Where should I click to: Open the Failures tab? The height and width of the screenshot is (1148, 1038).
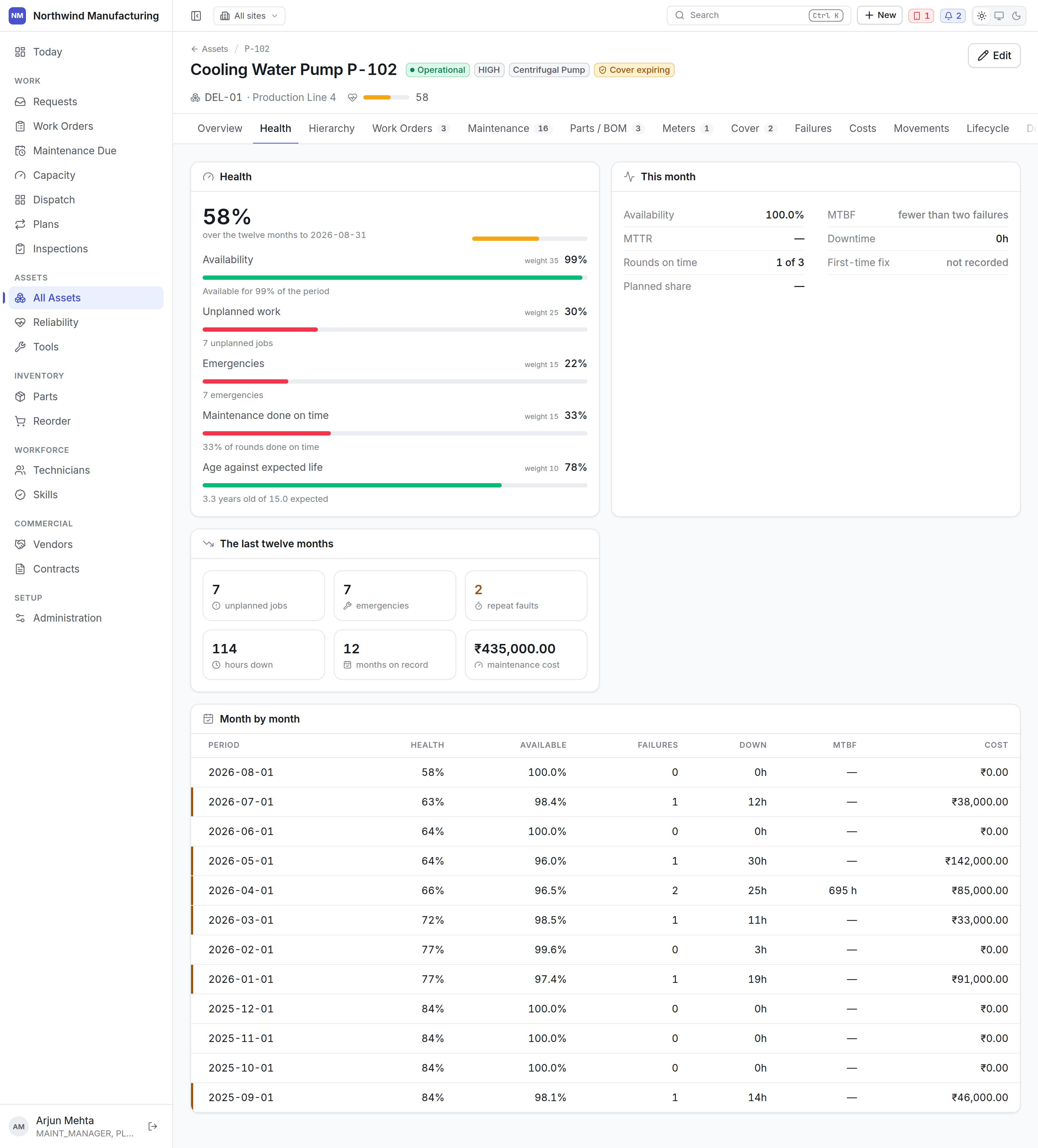pyautogui.click(x=813, y=129)
